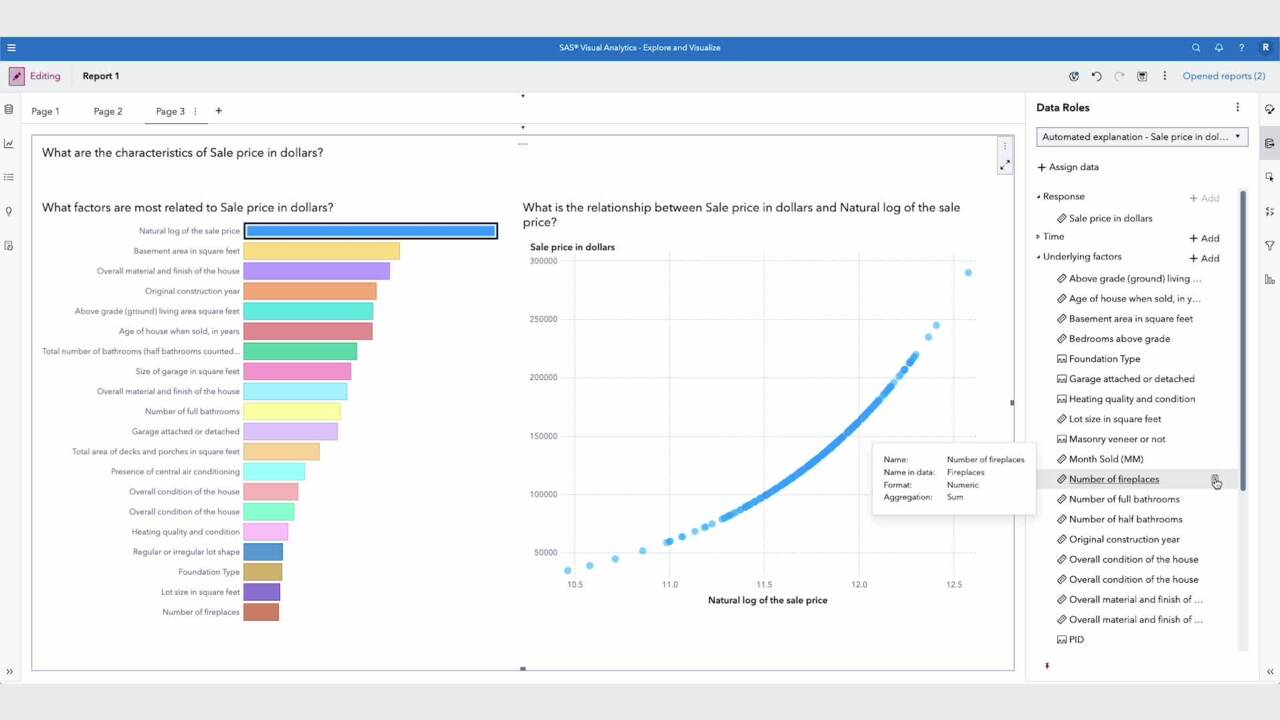Open the user profile R avatar
This screenshot has height=720, width=1280.
(x=1266, y=47)
